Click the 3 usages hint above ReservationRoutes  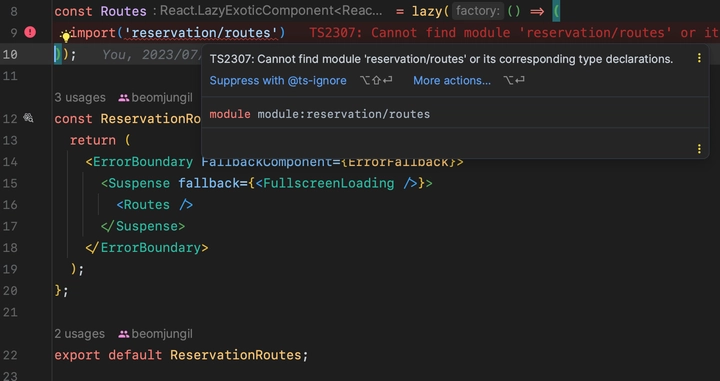(x=80, y=98)
